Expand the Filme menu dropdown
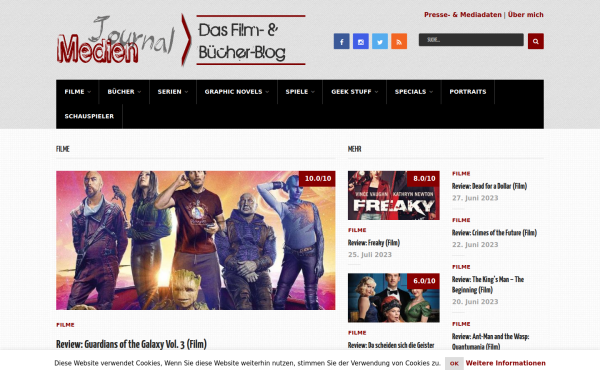 pos(77,92)
